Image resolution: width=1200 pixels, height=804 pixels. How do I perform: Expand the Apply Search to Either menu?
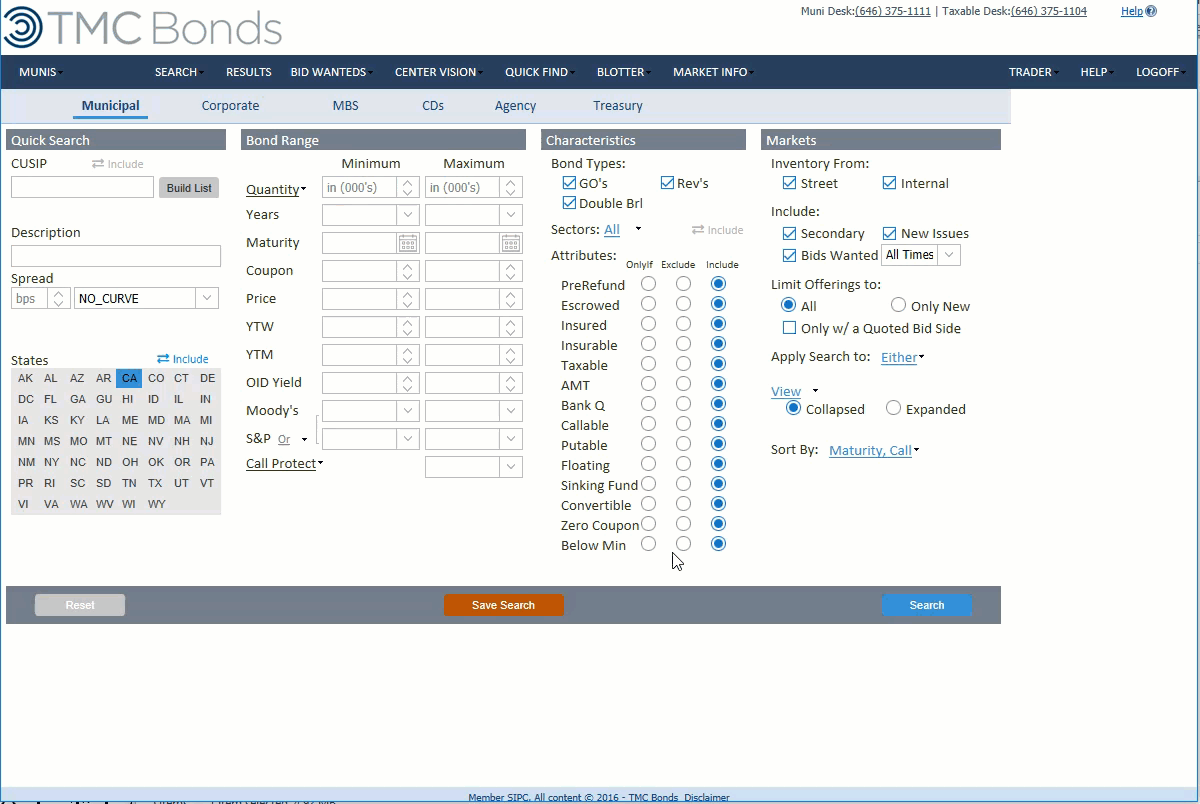(x=902, y=358)
